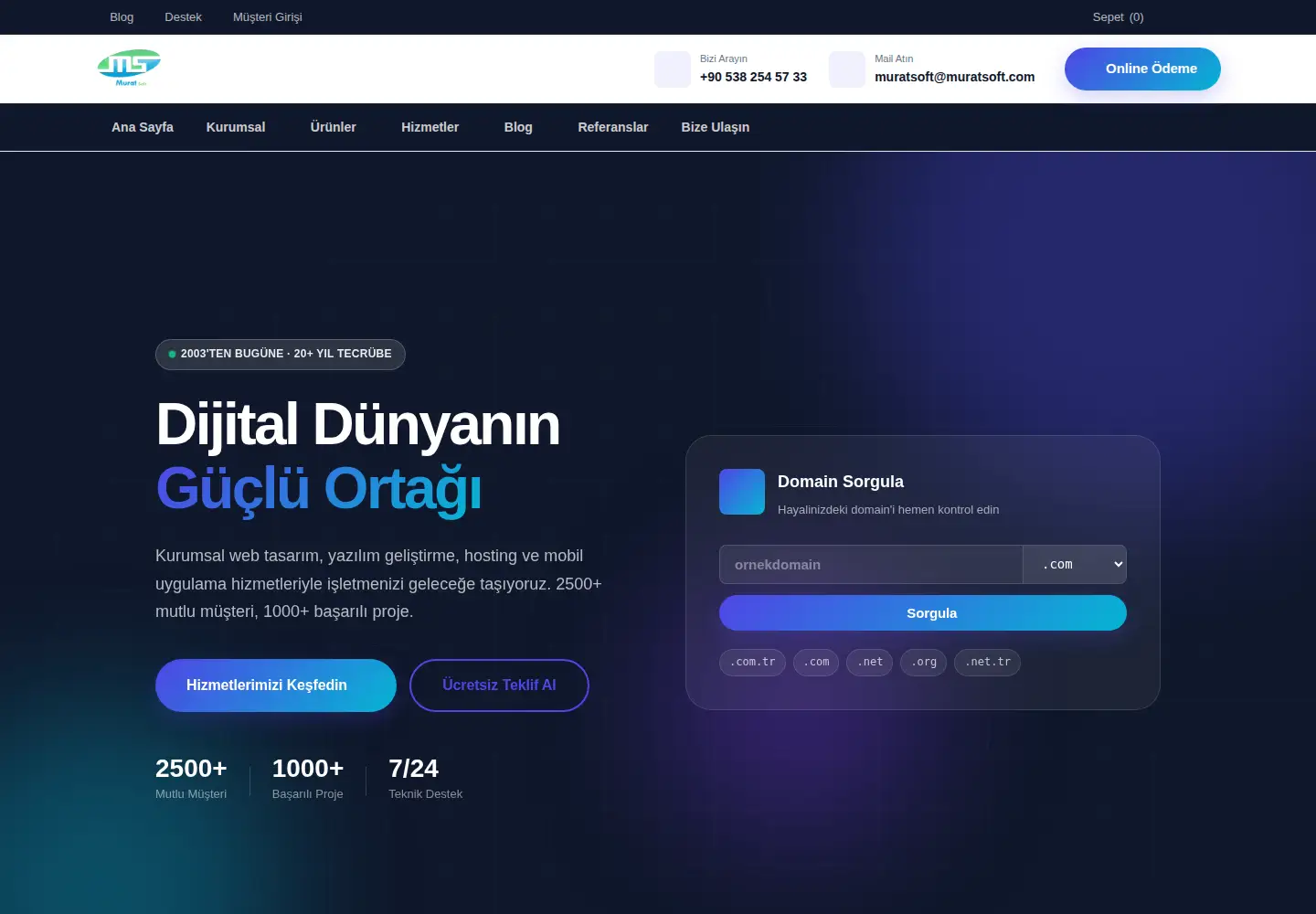Click the mail icon box beside Mail Atın
The width and height of the screenshot is (1316, 914).
(x=847, y=69)
